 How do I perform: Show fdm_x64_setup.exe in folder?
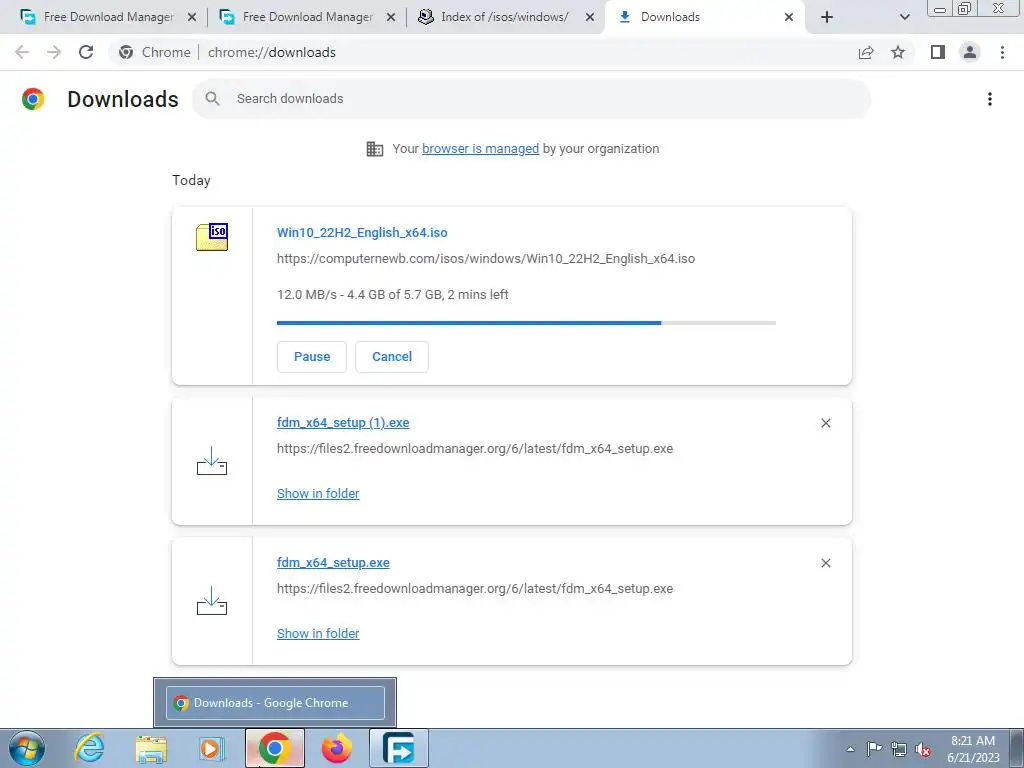[x=318, y=633]
